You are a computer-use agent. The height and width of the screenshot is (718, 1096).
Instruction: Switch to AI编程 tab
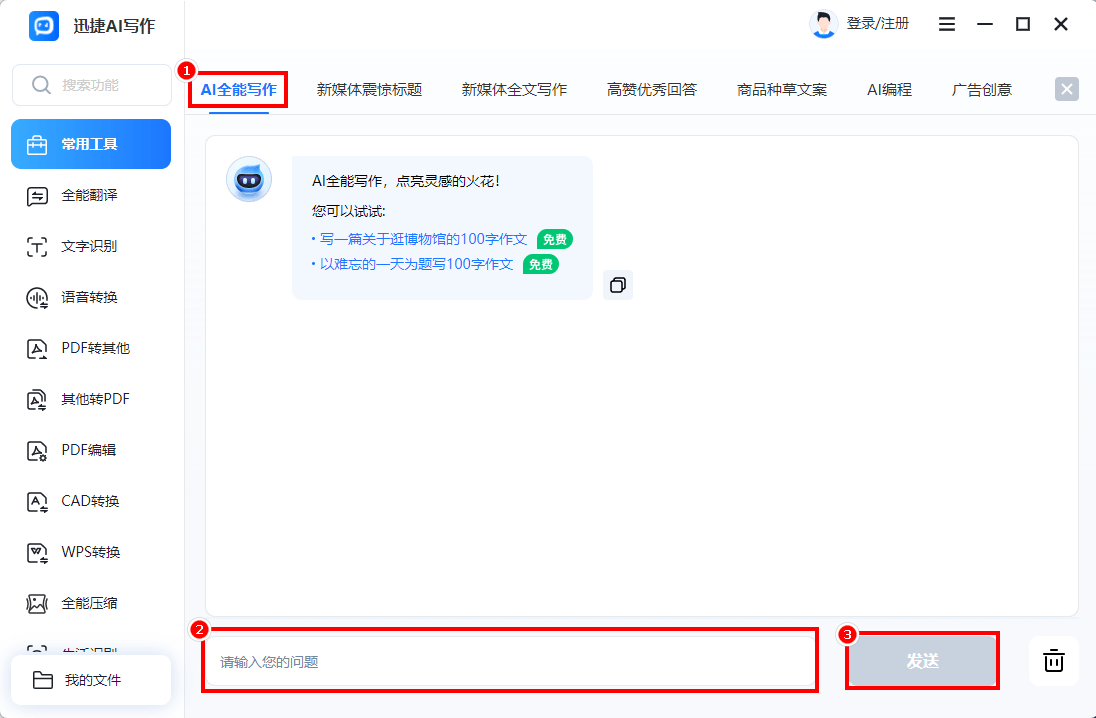(x=889, y=89)
